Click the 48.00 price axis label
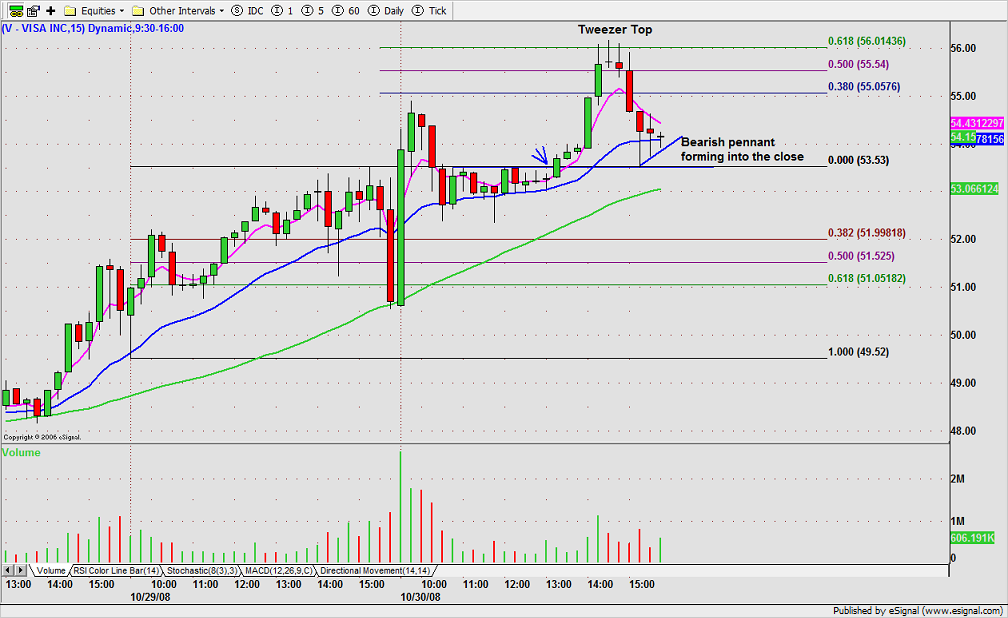This screenshot has width=1008, height=618. [963, 431]
